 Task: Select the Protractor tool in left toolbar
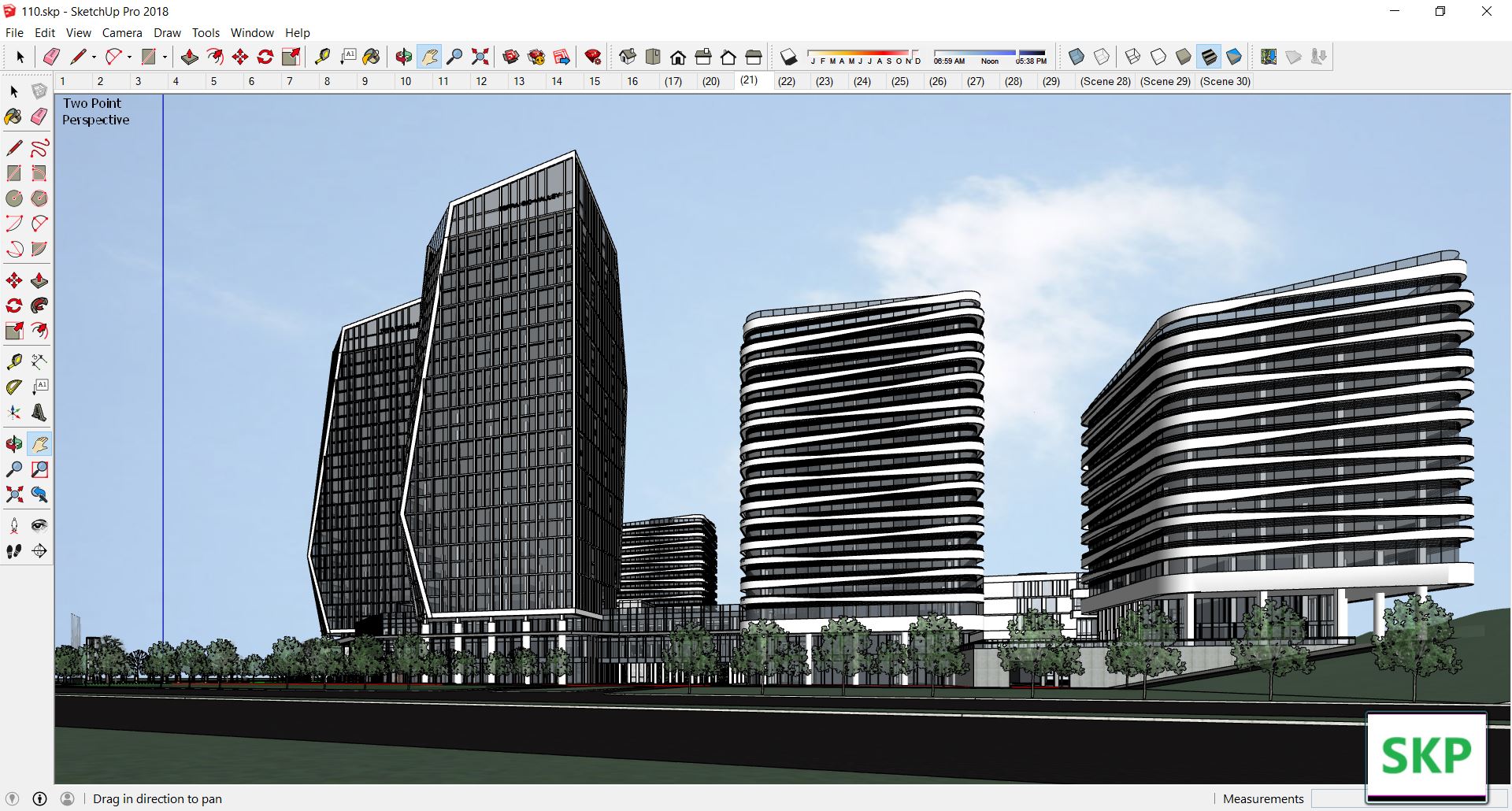click(14, 387)
